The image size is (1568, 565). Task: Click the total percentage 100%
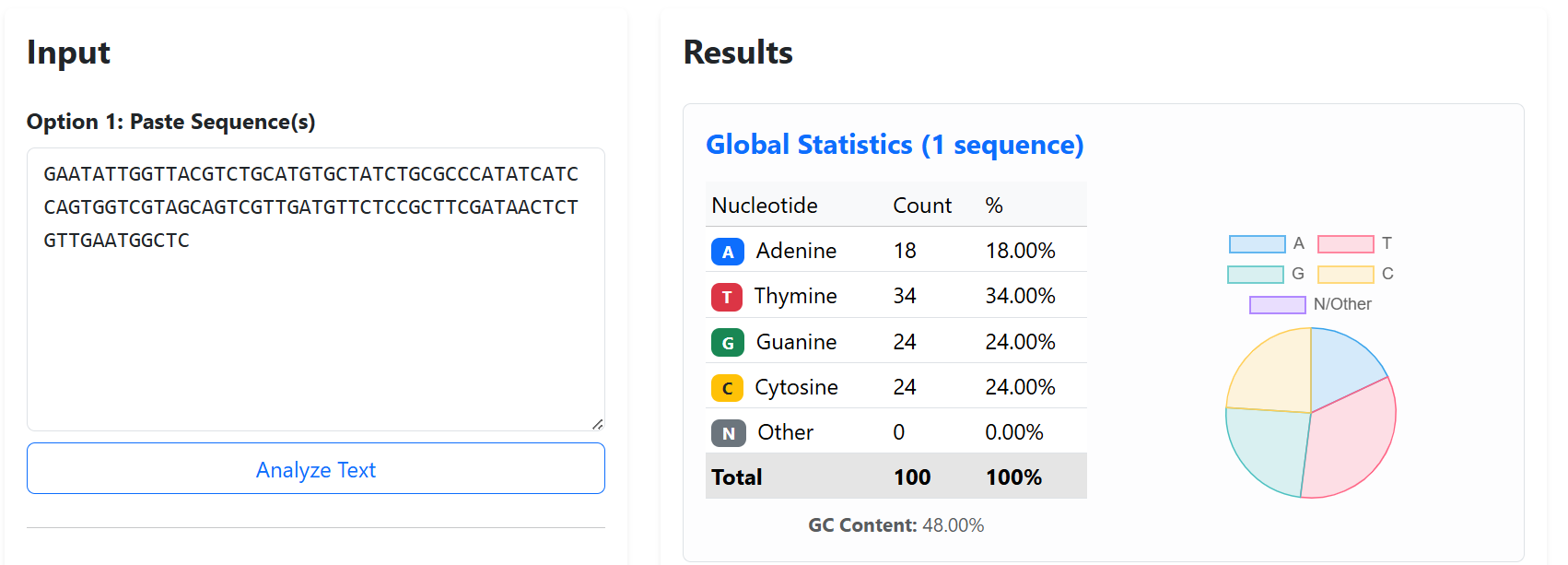1013,477
